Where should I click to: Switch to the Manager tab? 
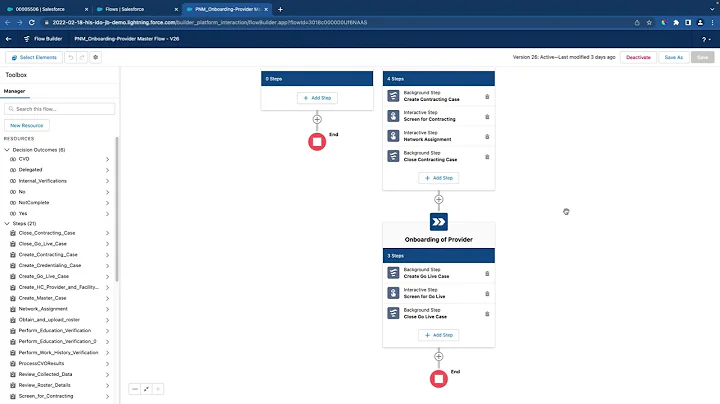click(x=15, y=91)
